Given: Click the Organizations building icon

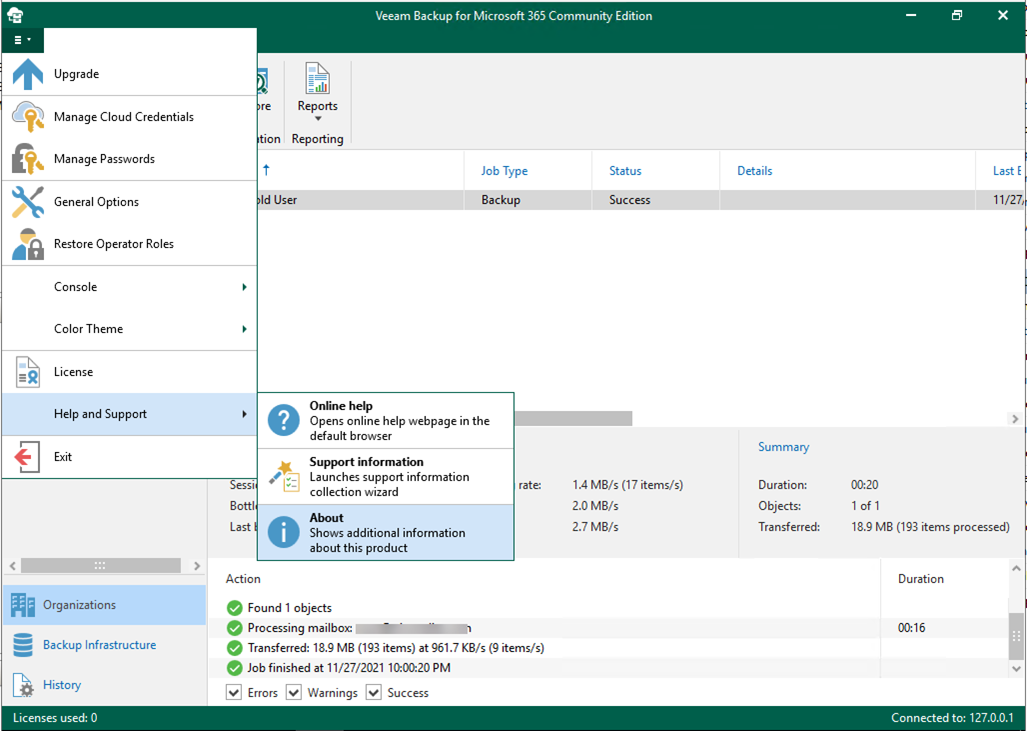Looking at the screenshot, I should pos(23,605).
